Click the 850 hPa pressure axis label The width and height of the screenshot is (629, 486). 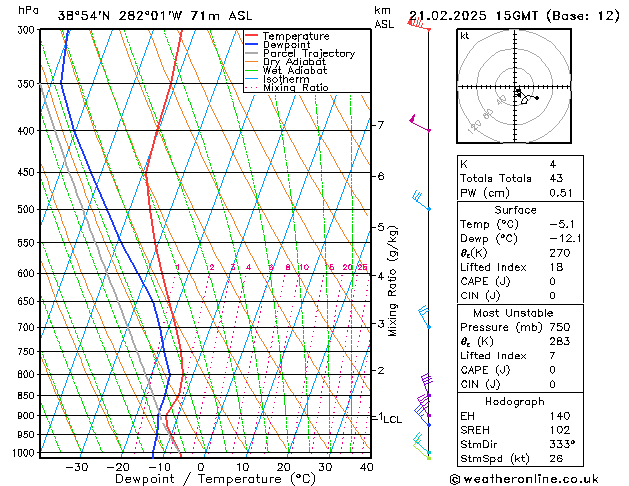click(26, 395)
